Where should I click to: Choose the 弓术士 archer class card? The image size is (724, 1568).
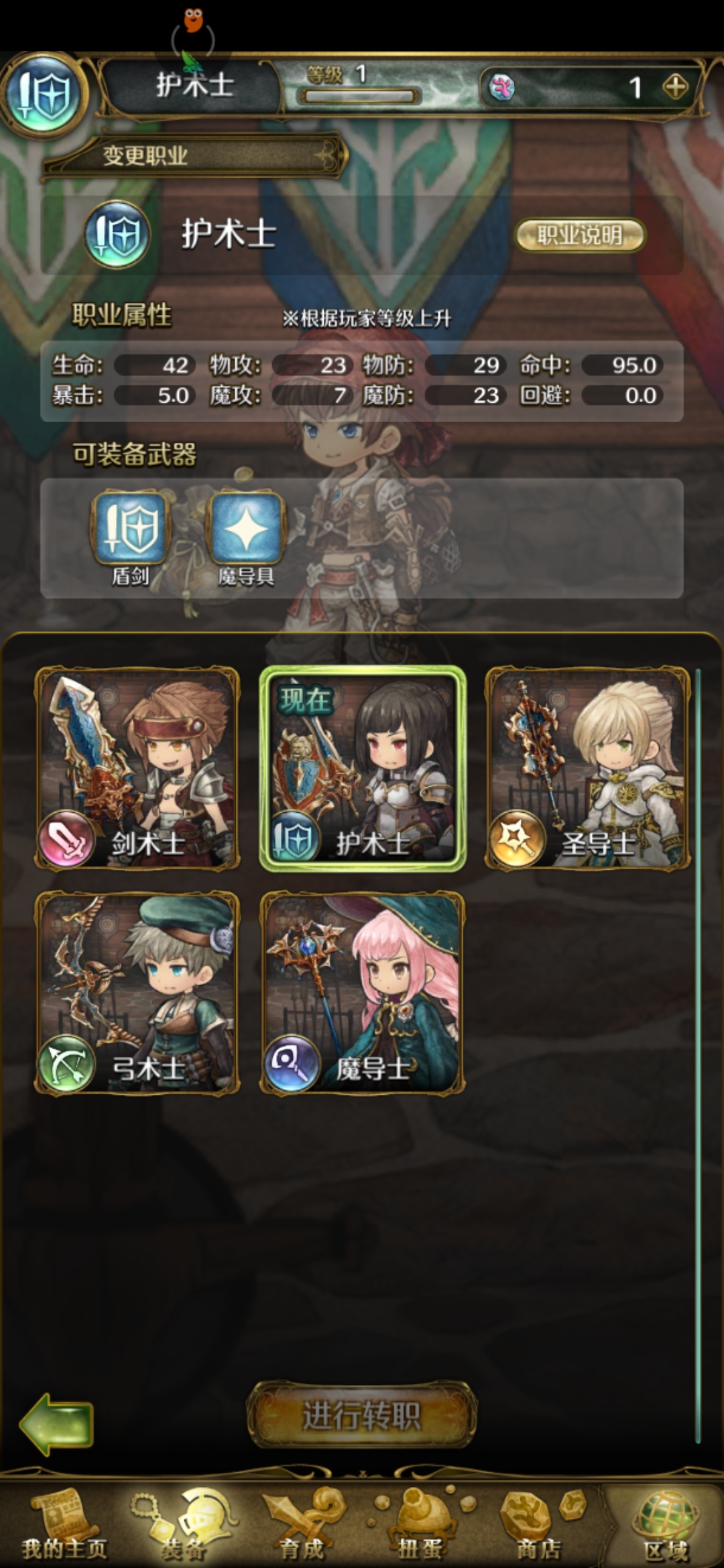pyautogui.click(x=137, y=993)
